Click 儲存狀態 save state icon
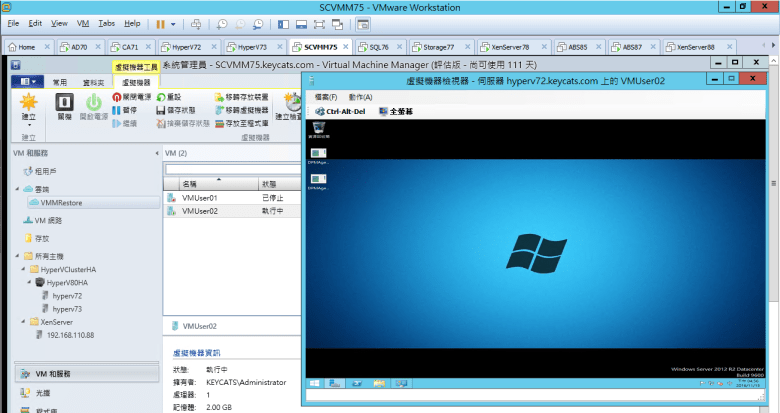This screenshot has height=413, width=780. 162,110
